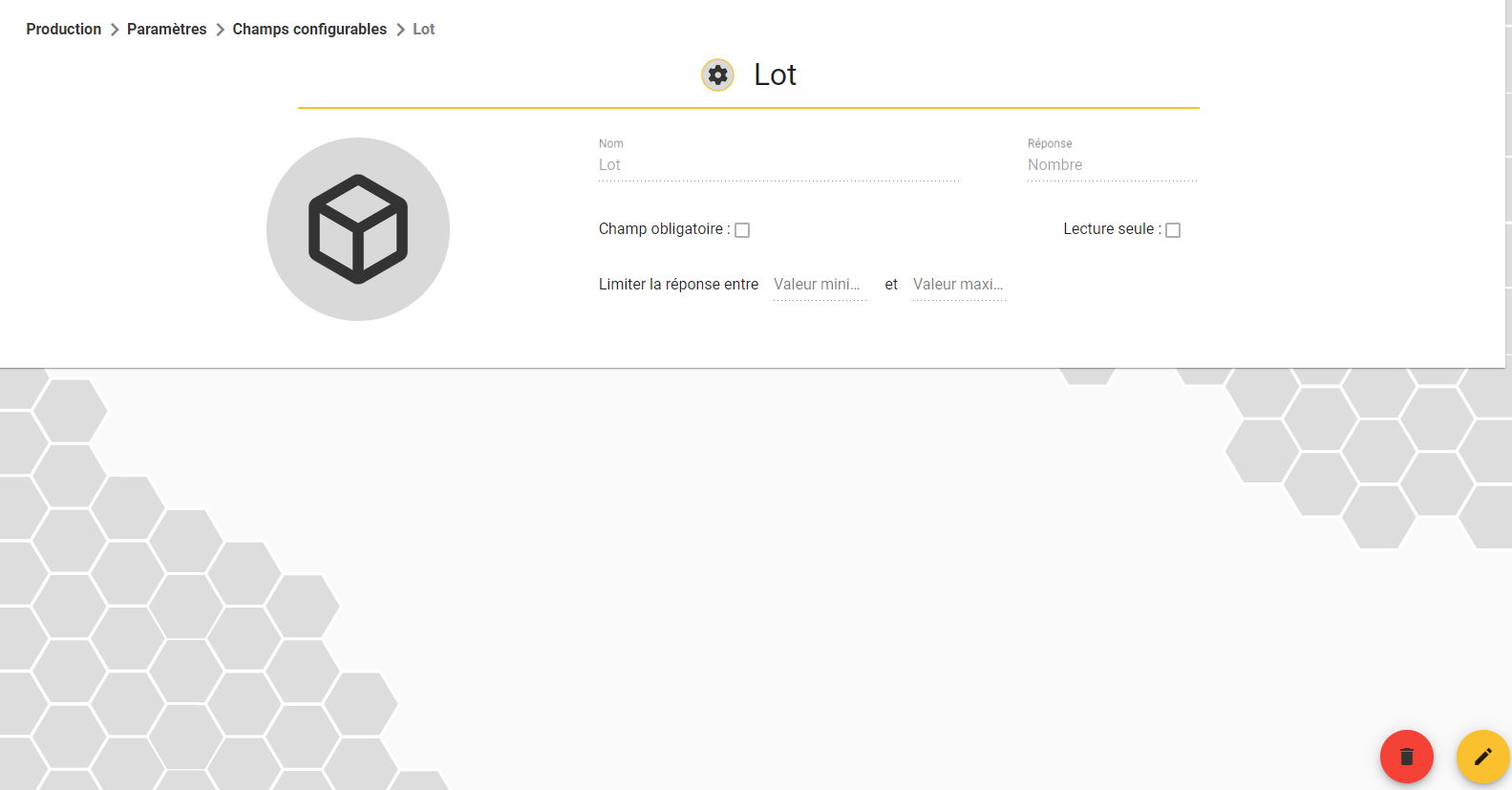This screenshot has height=790, width=1512.
Task: Go to Production in the breadcrumb
Action: point(64,30)
